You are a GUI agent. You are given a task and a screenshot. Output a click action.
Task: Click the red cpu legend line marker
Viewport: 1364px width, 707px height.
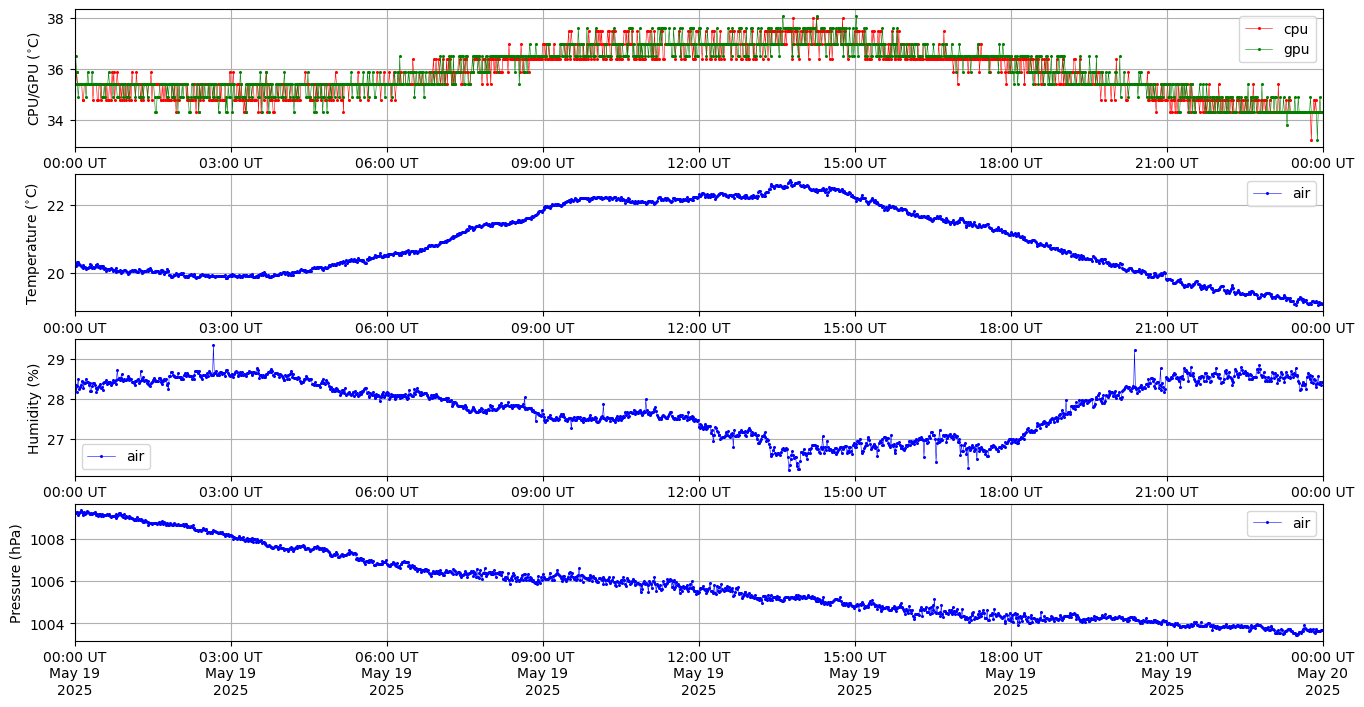(x=1260, y=29)
